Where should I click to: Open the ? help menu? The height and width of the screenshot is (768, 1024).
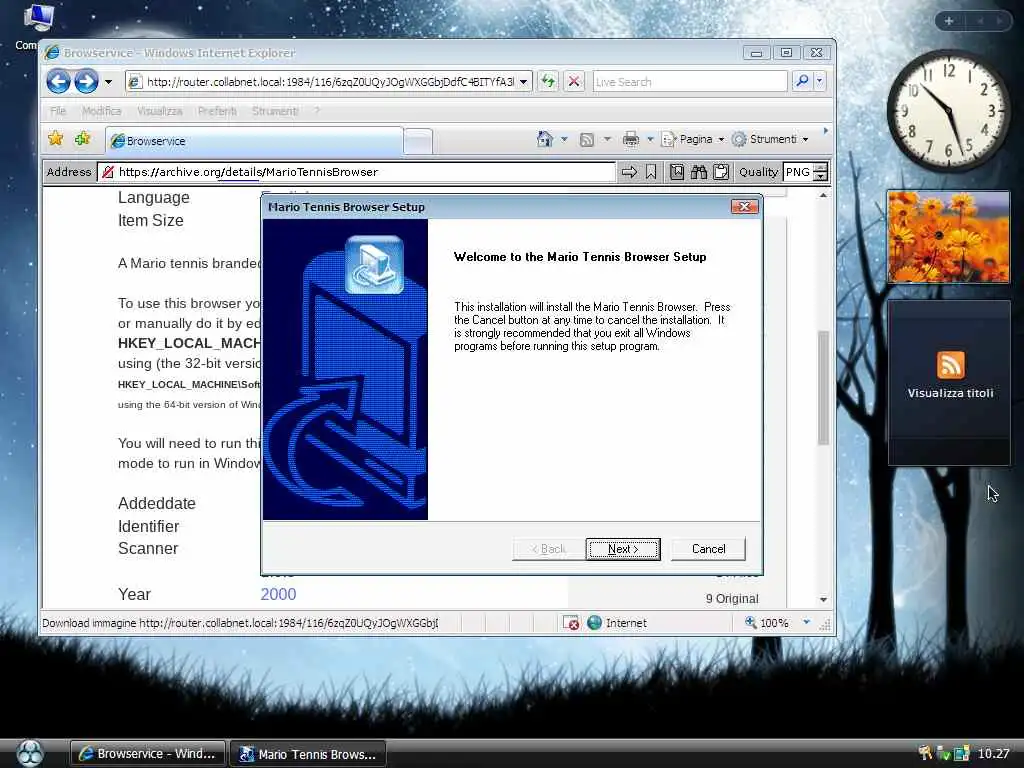pos(317,111)
